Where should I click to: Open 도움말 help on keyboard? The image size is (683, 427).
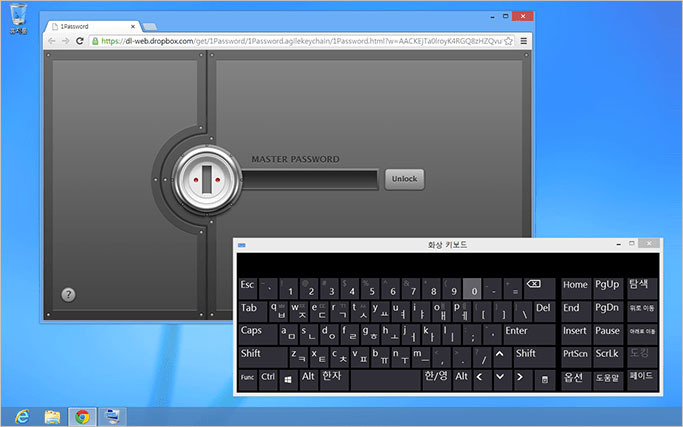pos(608,380)
